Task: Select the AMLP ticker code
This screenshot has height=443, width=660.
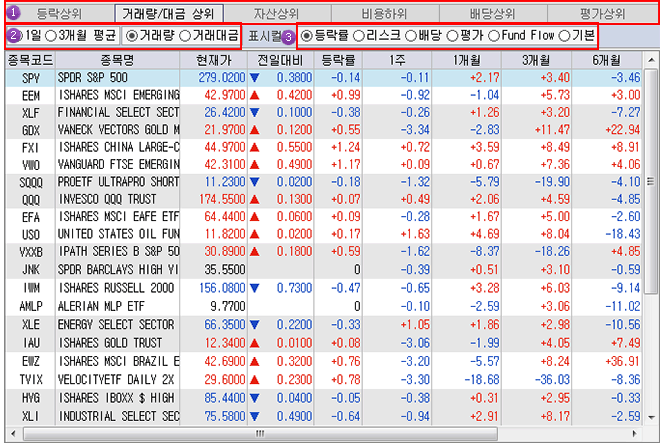Action: click(x=31, y=306)
